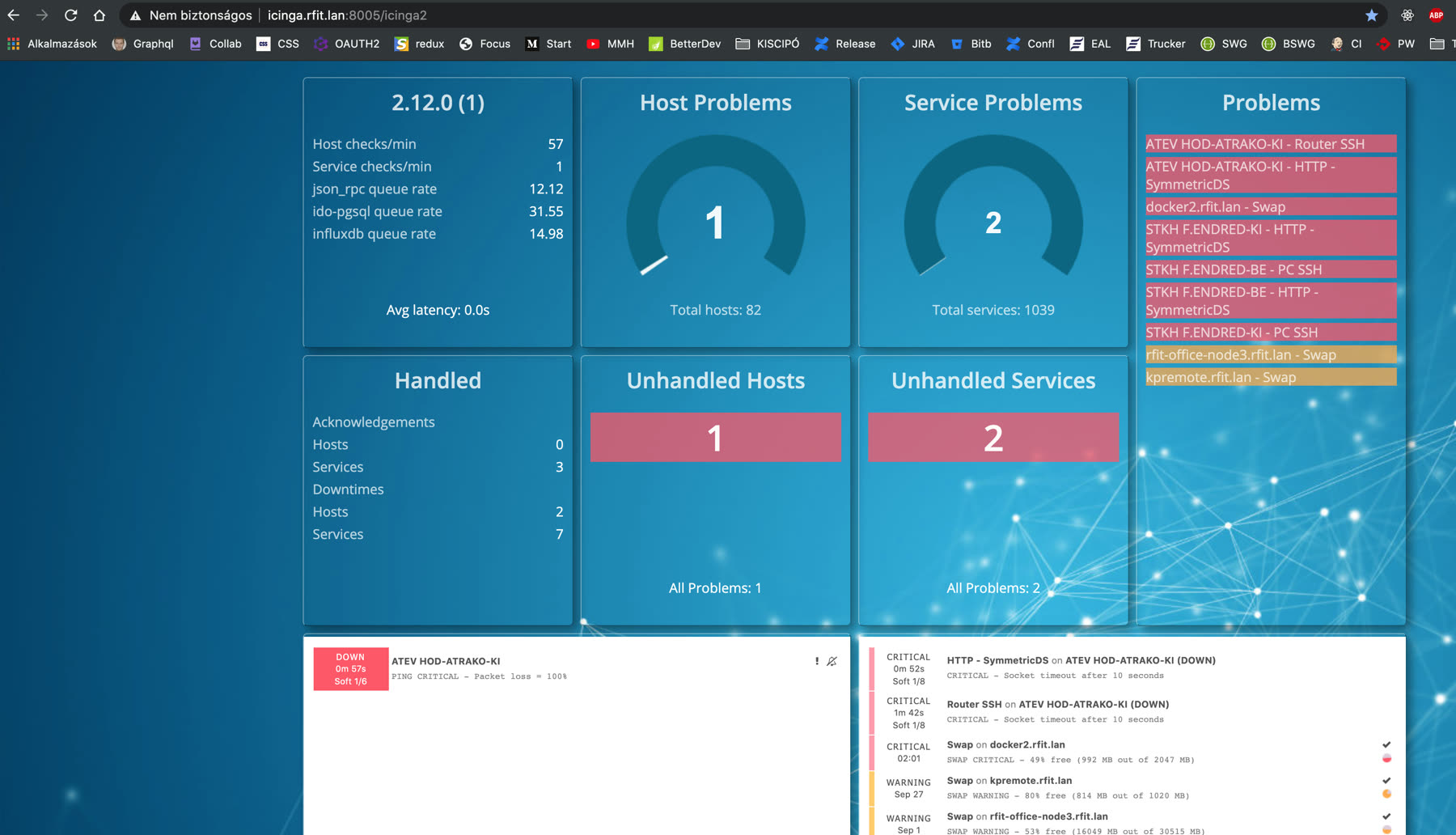
Task: Open Router SSH service on ATEV HOD-ATRAKO-KI
Action: click(974, 704)
